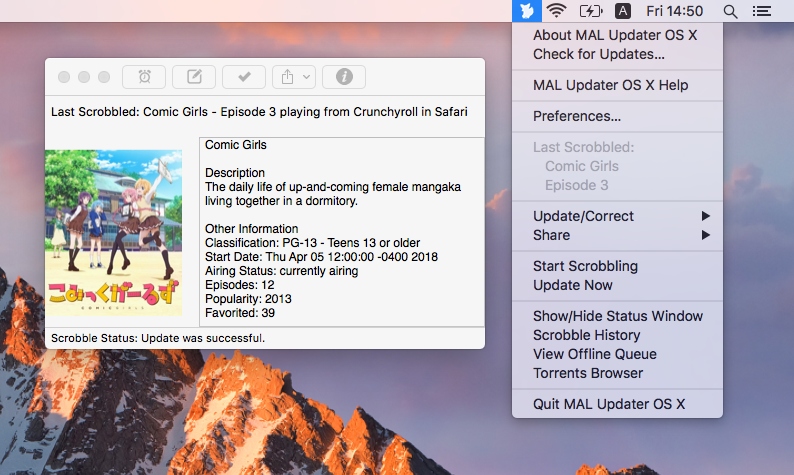Click the share icon in toolbar
The height and width of the screenshot is (475, 794).
tap(287, 77)
